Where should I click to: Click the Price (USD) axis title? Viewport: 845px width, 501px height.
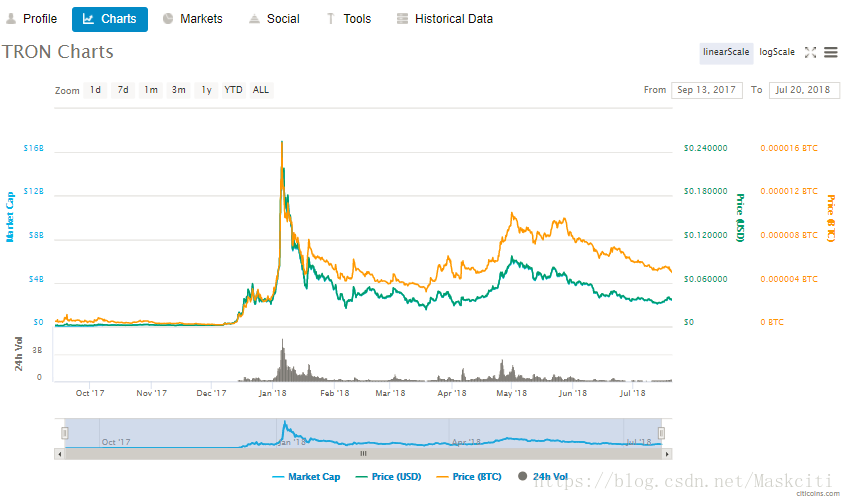pyautogui.click(x=740, y=218)
